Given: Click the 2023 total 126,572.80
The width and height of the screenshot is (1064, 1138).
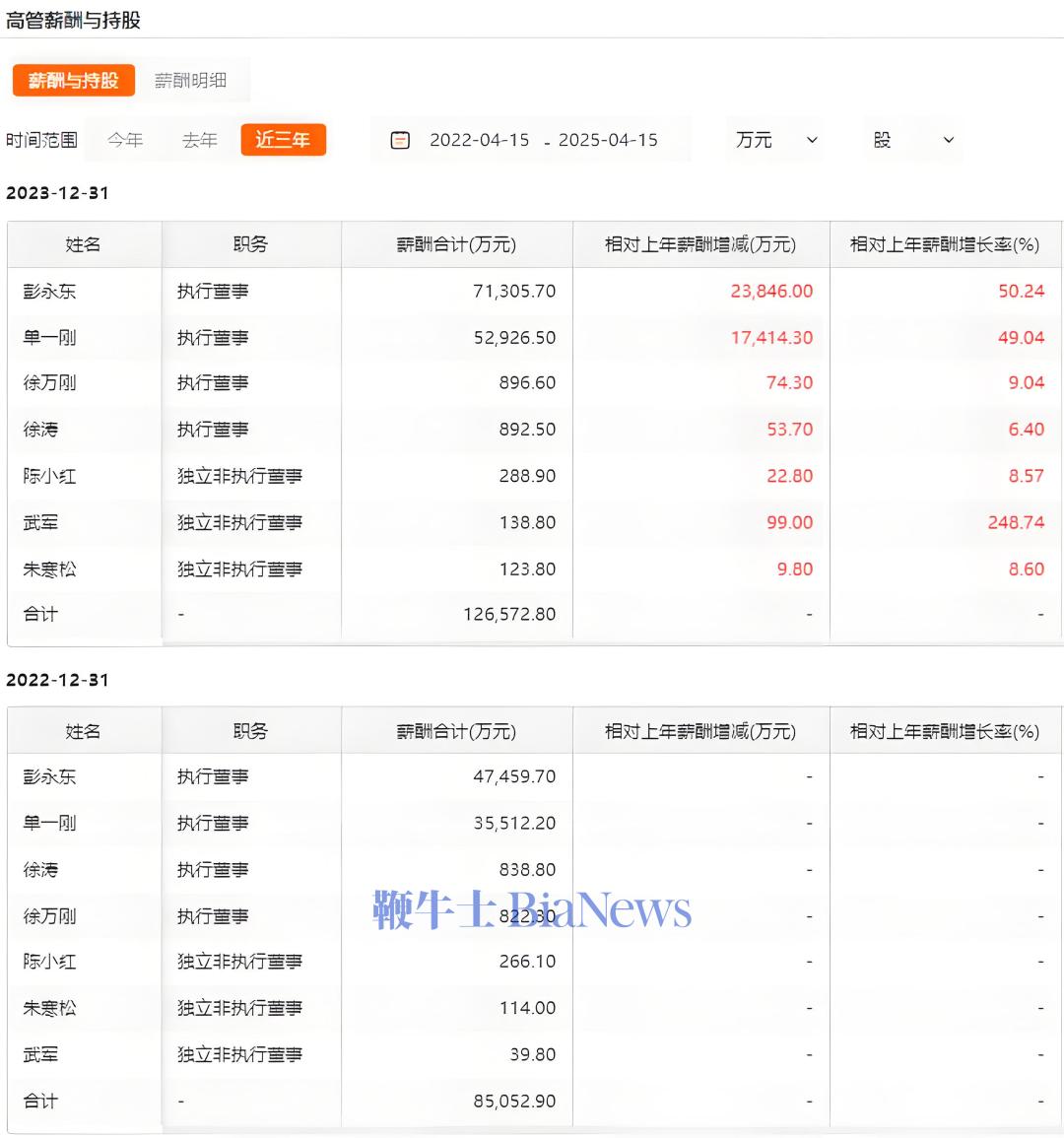Looking at the screenshot, I should (509, 615).
